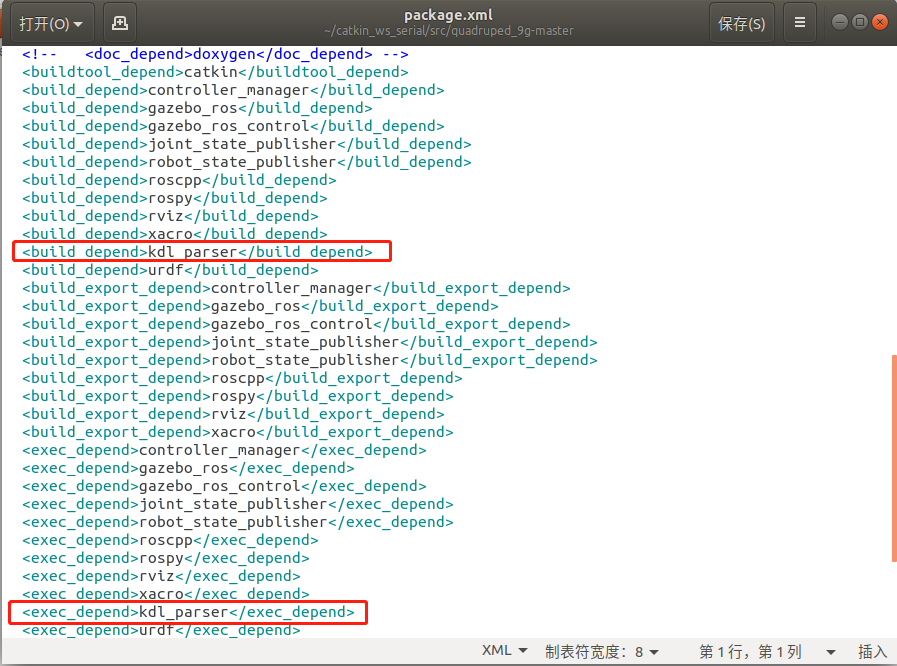897x666 pixels.
Task: Open the XML syntax mode selector
Action: 504,650
